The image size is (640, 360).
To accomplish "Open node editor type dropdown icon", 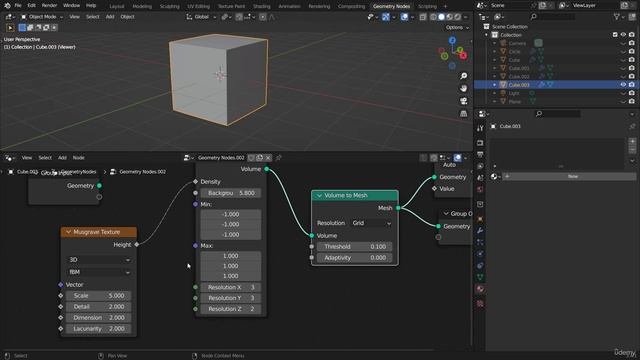I will coord(10,158).
